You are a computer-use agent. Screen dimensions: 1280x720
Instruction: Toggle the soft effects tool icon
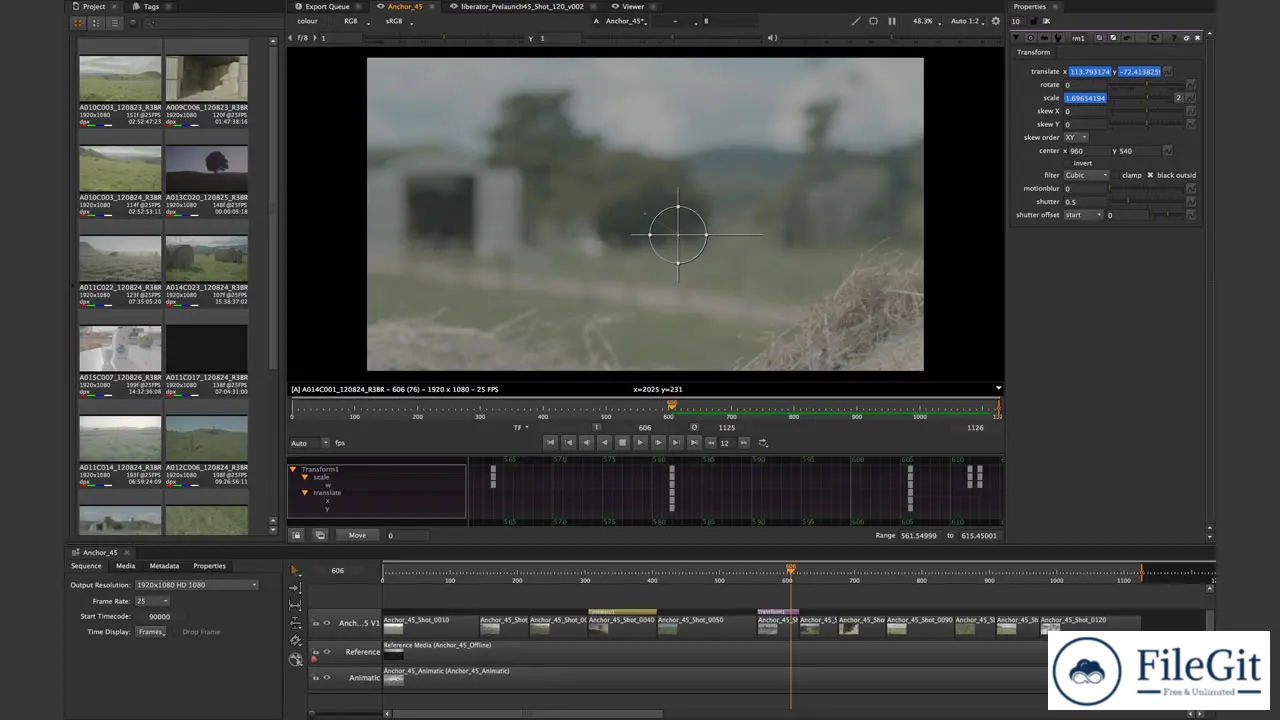[x=295, y=659]
